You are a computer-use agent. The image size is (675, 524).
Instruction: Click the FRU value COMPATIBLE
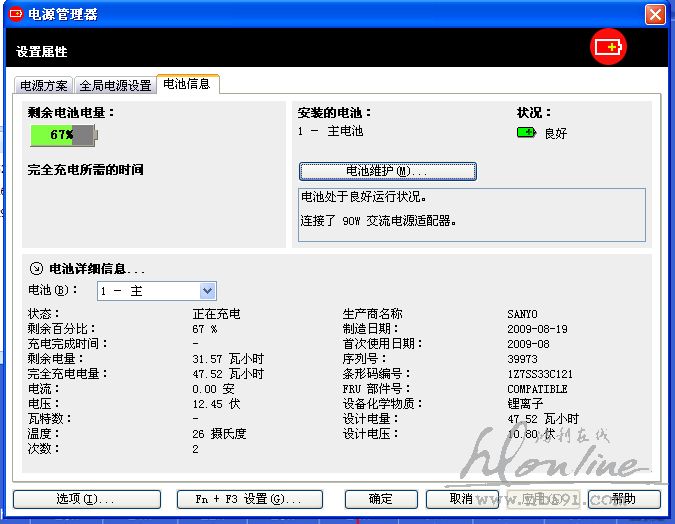(x=537, y=389)
